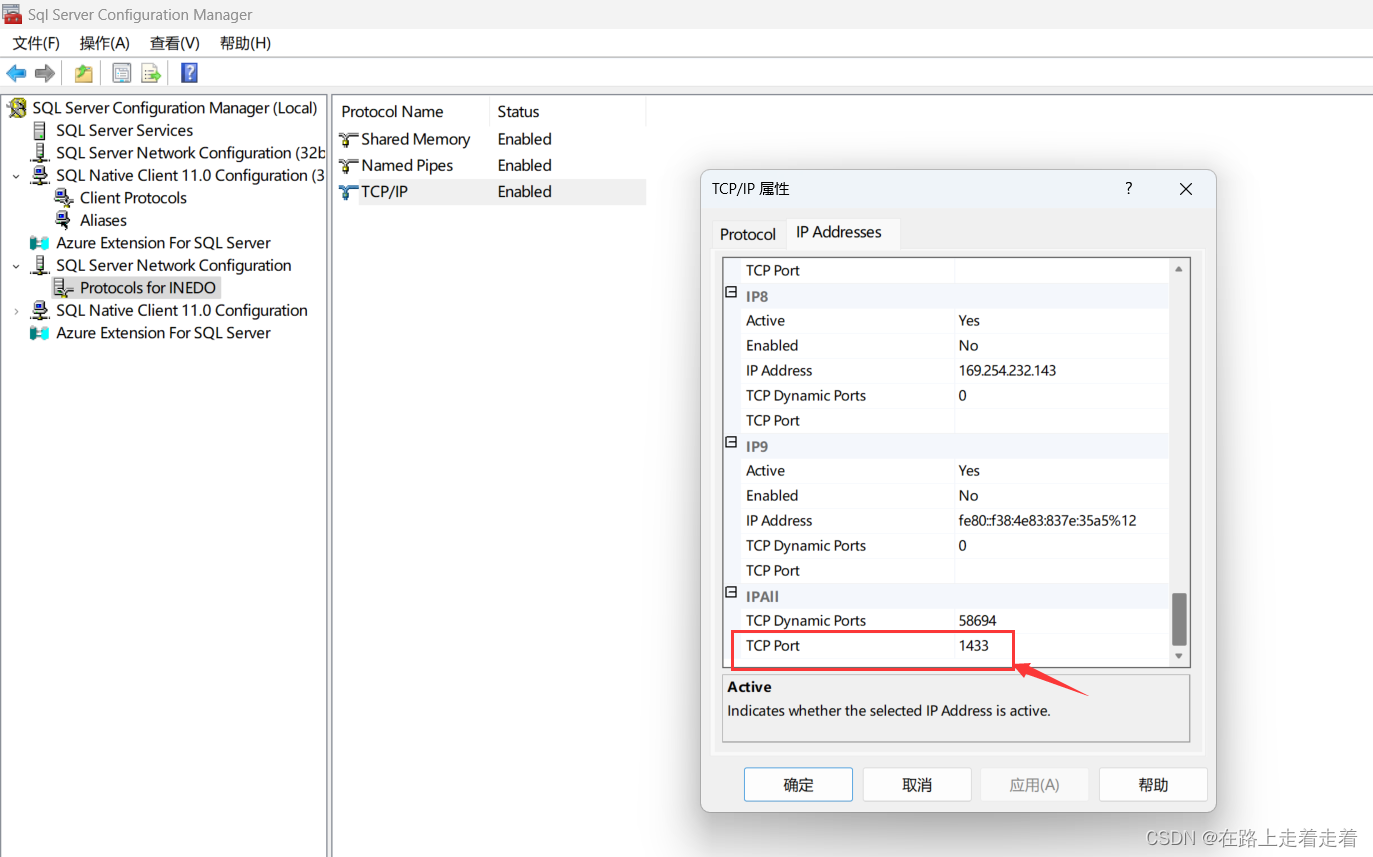Click the Up One Level folder icon

[x=84, y=73]
